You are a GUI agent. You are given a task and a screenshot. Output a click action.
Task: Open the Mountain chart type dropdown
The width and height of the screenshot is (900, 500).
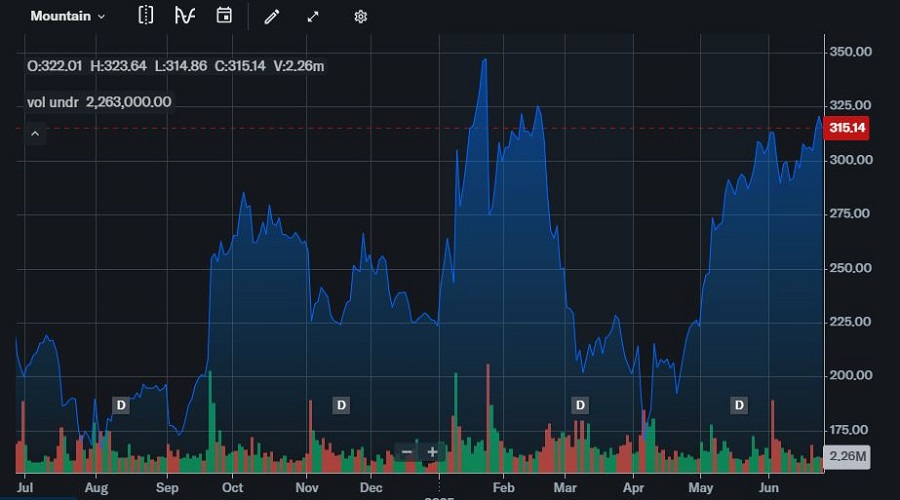click(x=68, y=16)
